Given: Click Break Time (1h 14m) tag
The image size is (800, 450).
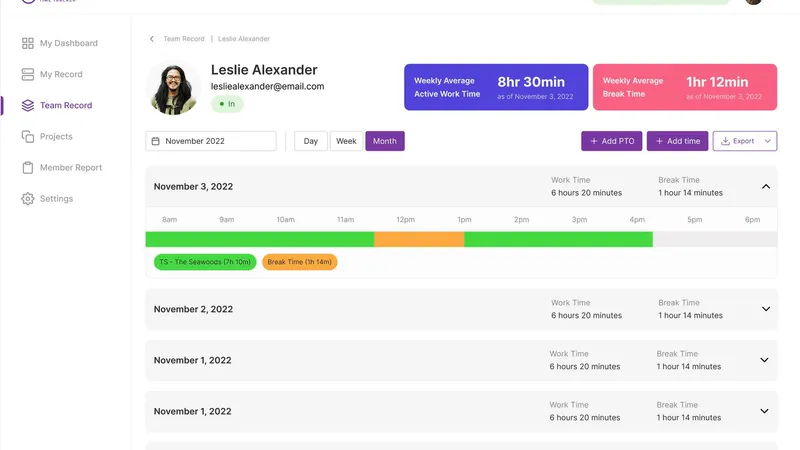Looking at the screenshot, I should point(299,262).
